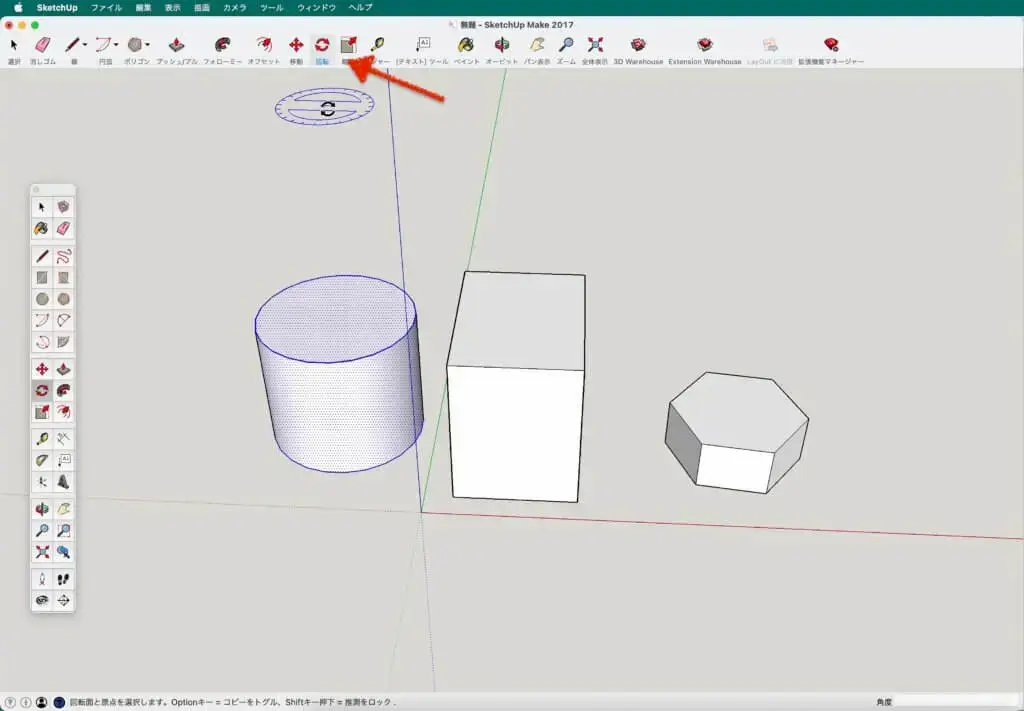Screen dimensions: 1024x711
Task: Click the rotate tool in floating palette
Action: click(42, 390)
